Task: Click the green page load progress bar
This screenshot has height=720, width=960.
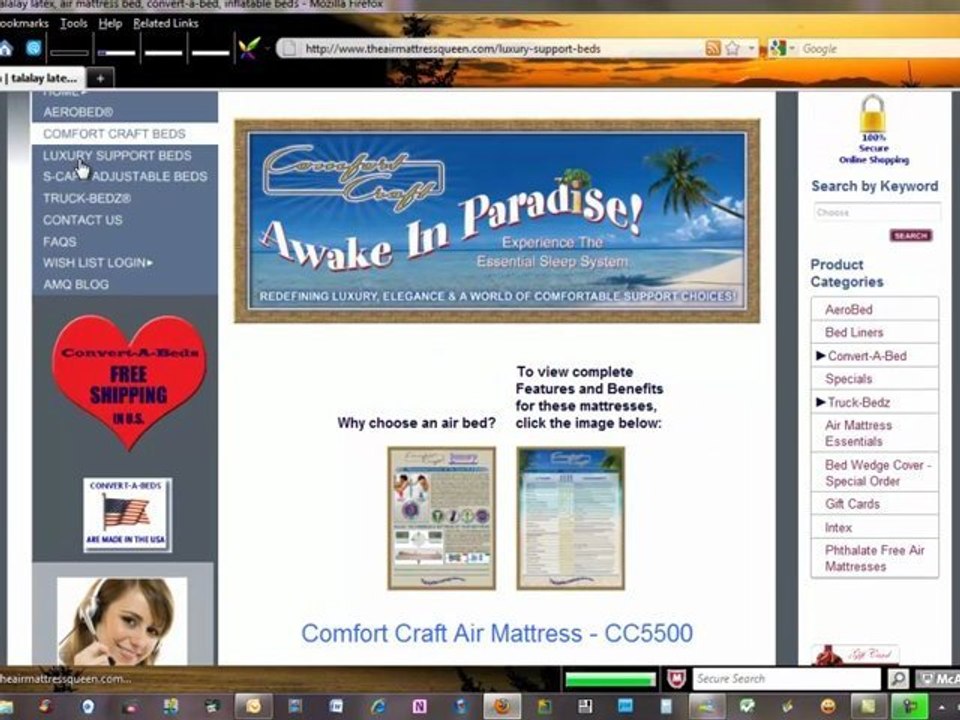Action: coord(610,679)
